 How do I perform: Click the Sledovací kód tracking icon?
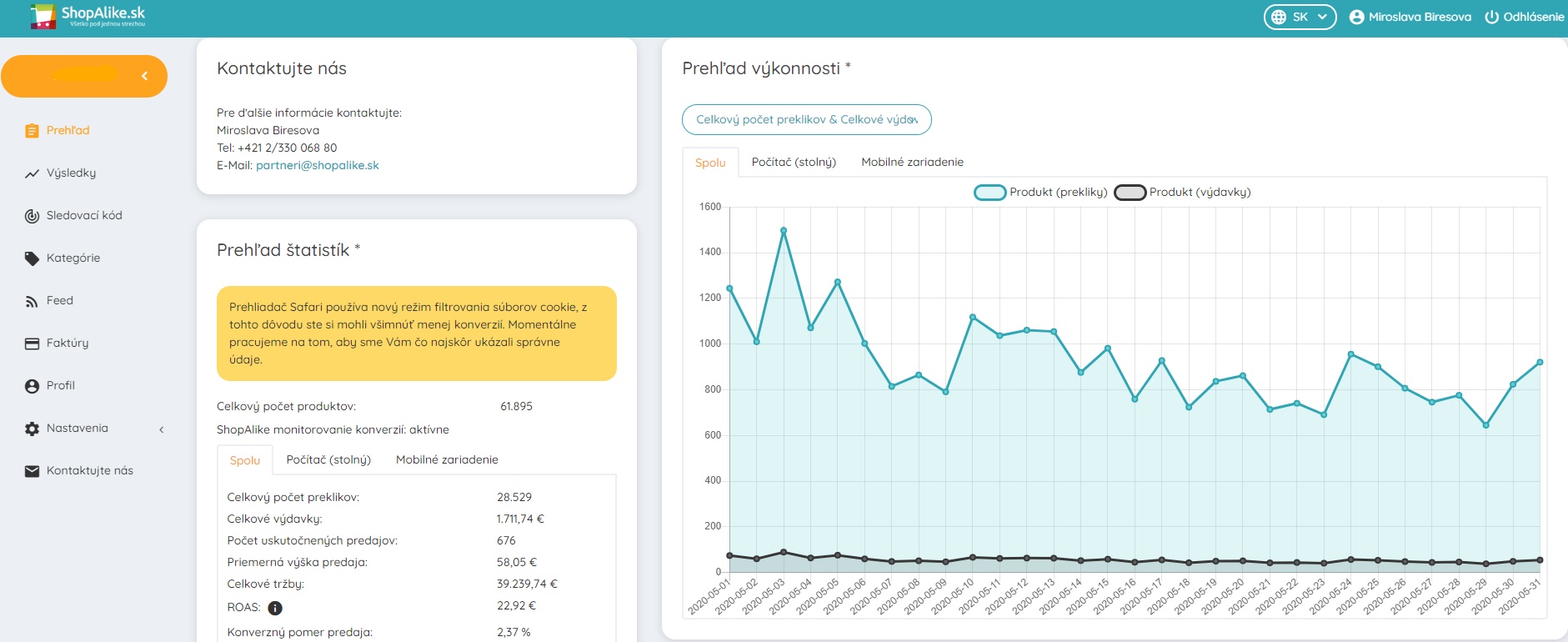32,216
